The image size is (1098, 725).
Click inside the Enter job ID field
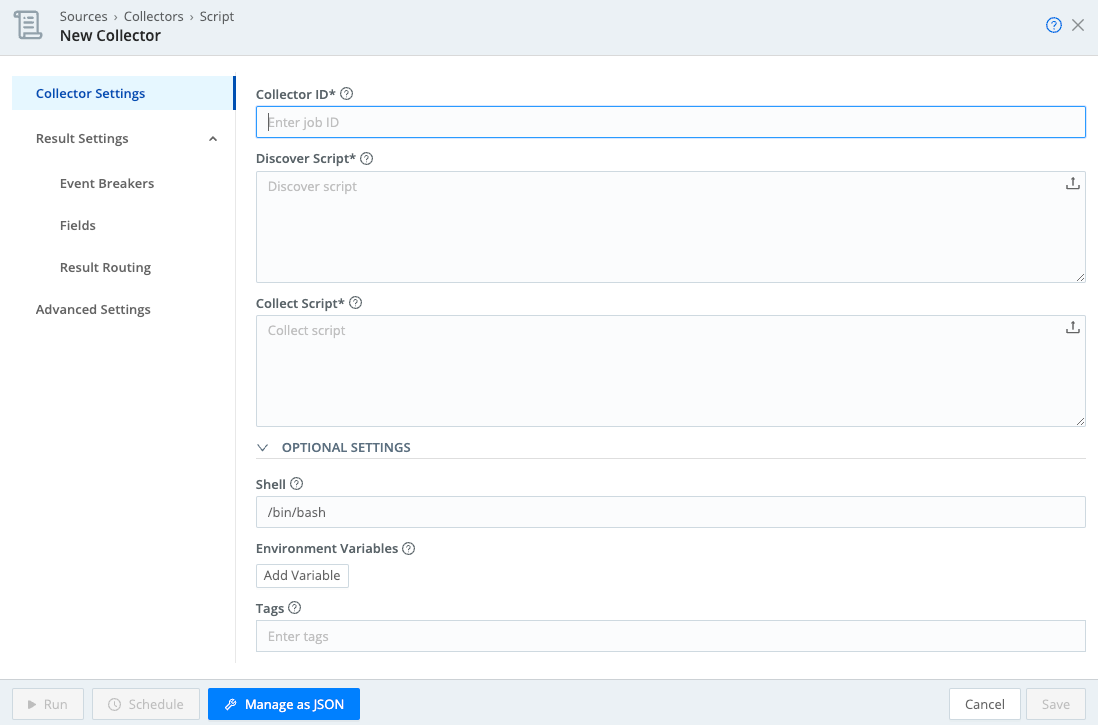tap(670, 121)
